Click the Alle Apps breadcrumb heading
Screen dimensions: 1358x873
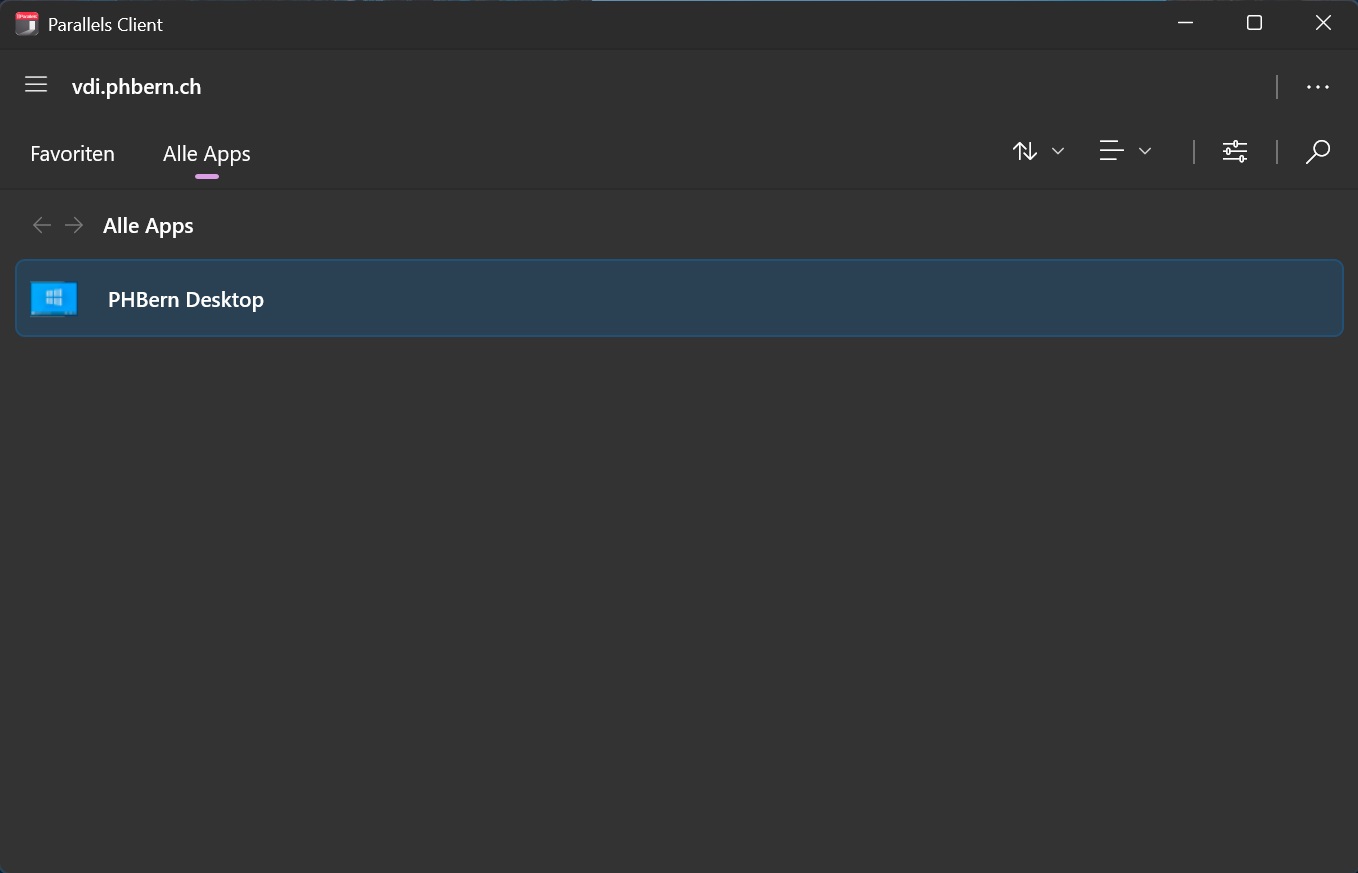(x=148, y=225)
